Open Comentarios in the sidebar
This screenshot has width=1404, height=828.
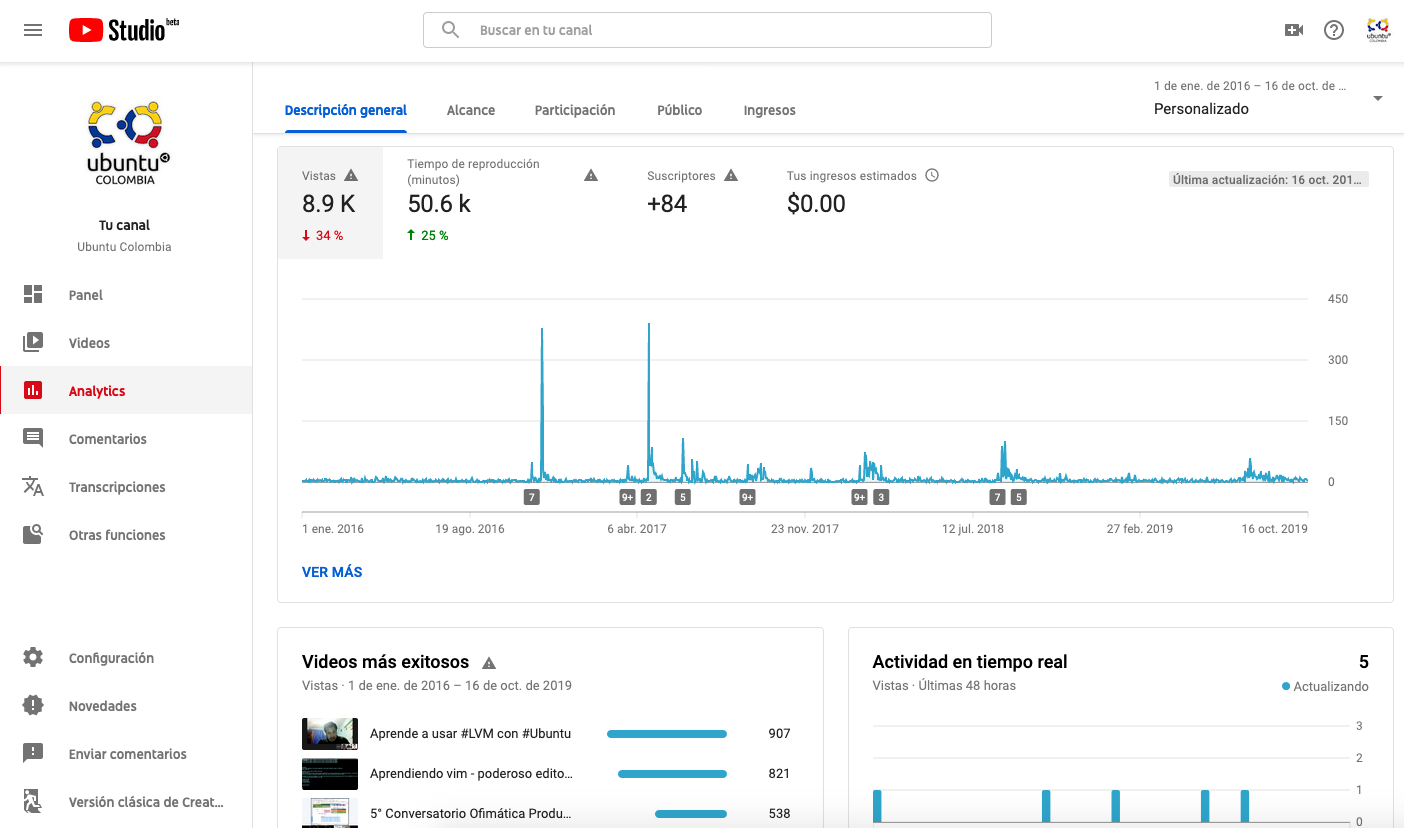126,438
